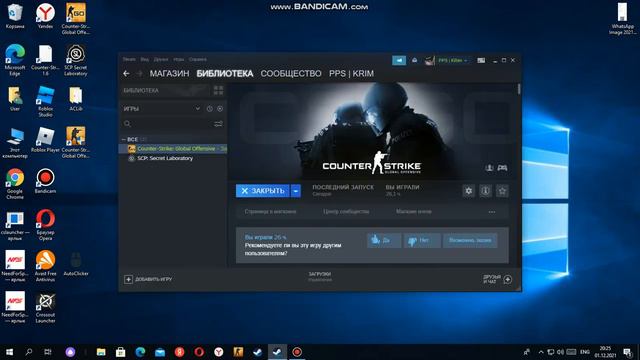This screenshot has width=640, height=360.
Task: Open dropdown arrow beside ЗАКРЫТЬ button
Action: pos(296,191)
